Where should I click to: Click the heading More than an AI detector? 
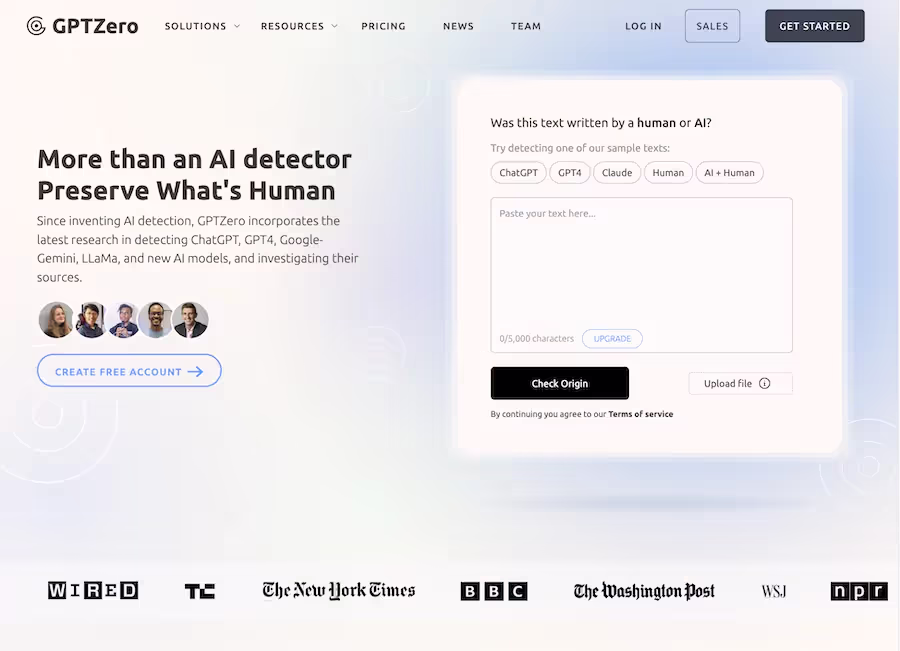(x=195, y=160)
